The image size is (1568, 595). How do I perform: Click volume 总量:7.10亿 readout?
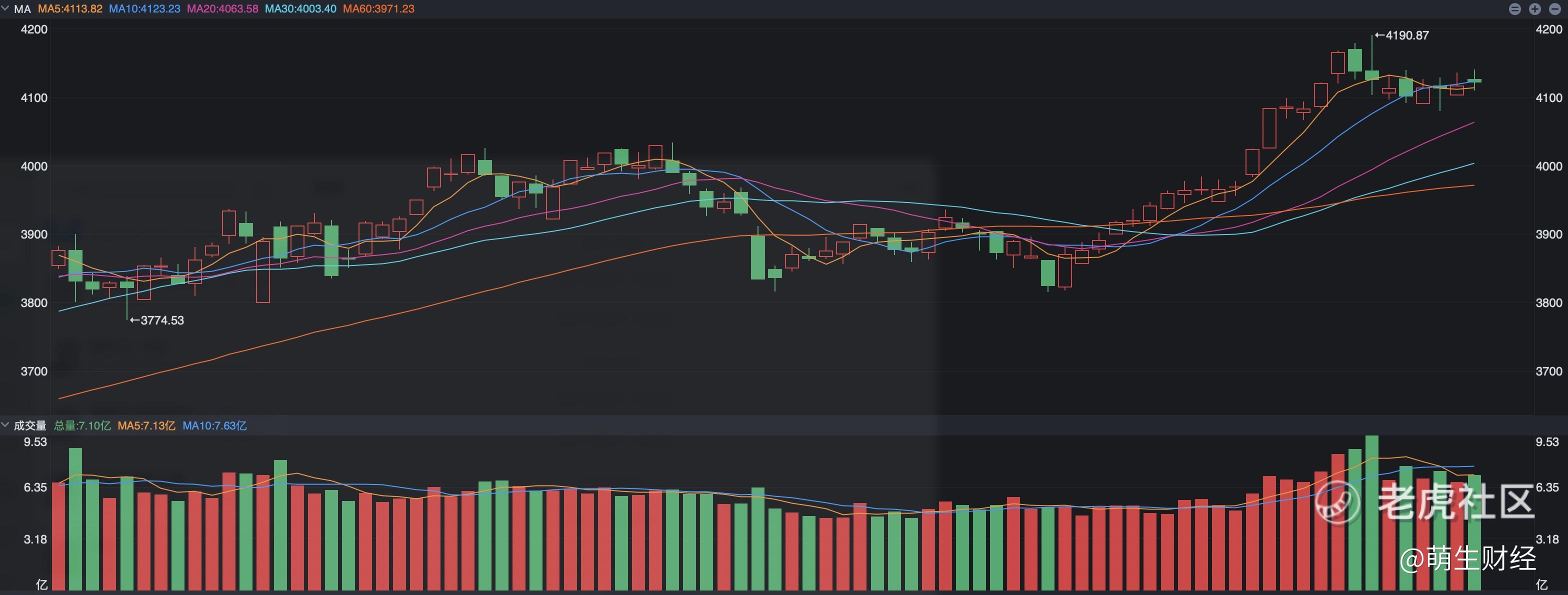pos(82,425)
